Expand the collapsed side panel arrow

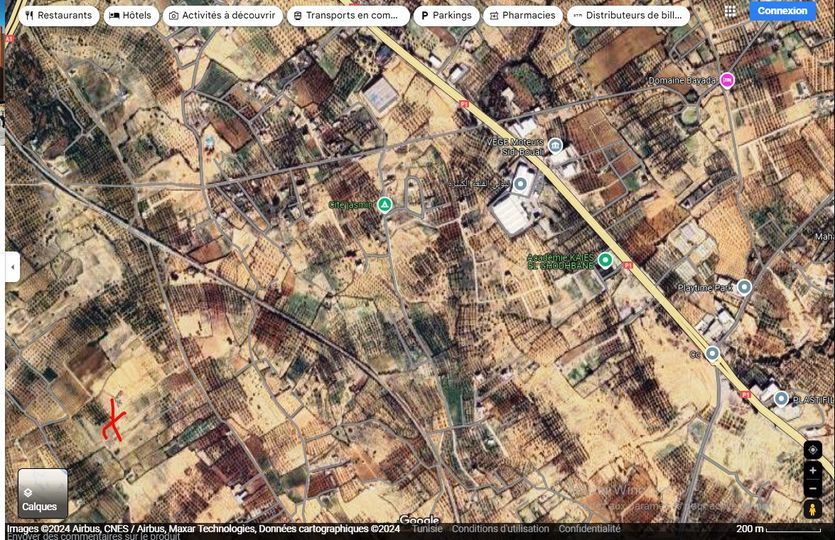[12, 267]
